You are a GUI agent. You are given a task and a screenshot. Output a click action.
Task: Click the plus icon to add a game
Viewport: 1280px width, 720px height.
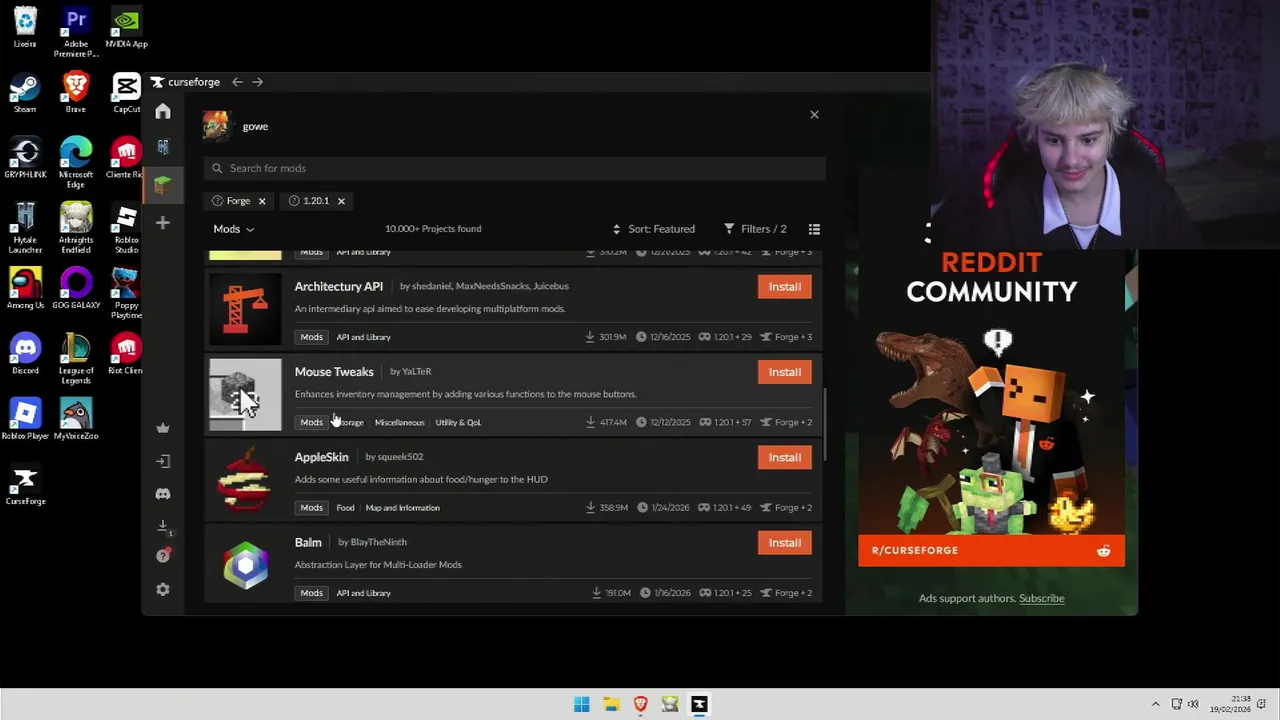(x=163, y=223)
